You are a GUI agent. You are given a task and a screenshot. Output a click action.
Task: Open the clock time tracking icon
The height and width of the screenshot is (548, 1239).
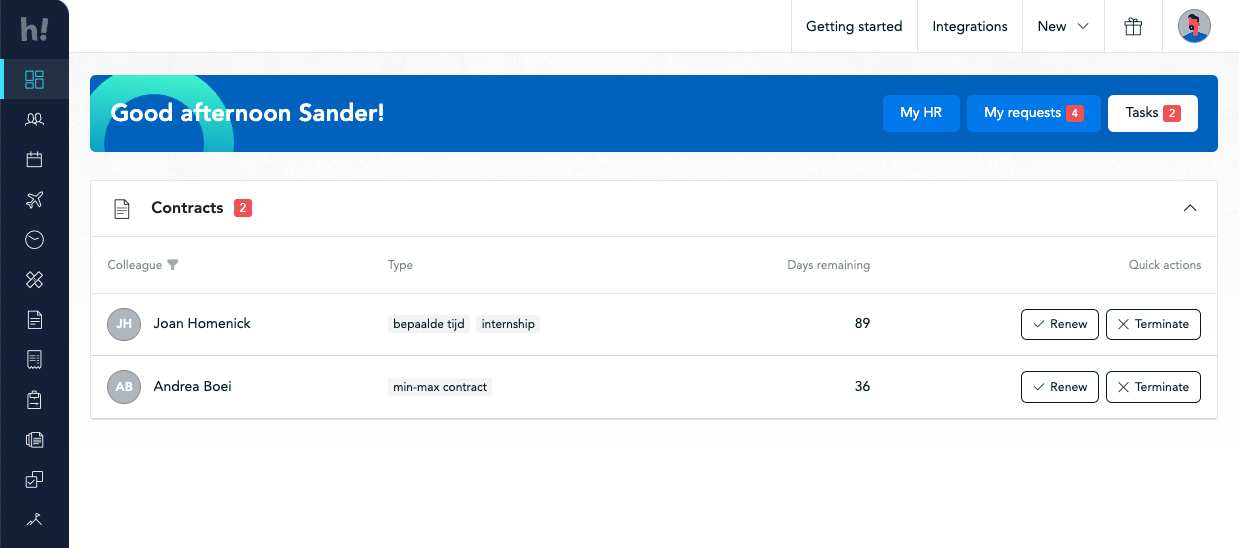[34, 240]
